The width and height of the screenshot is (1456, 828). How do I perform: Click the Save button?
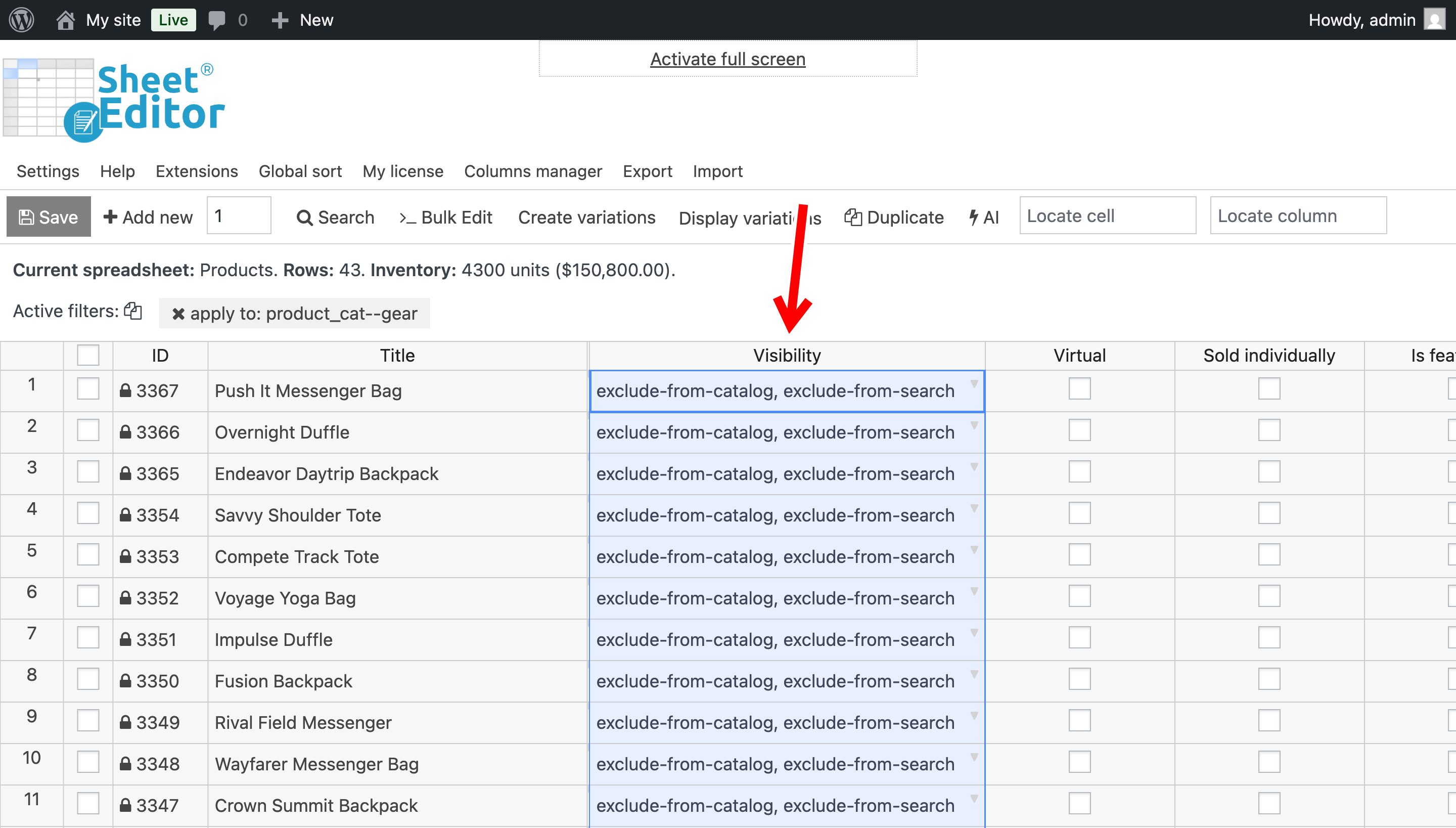tap(49, 216)
